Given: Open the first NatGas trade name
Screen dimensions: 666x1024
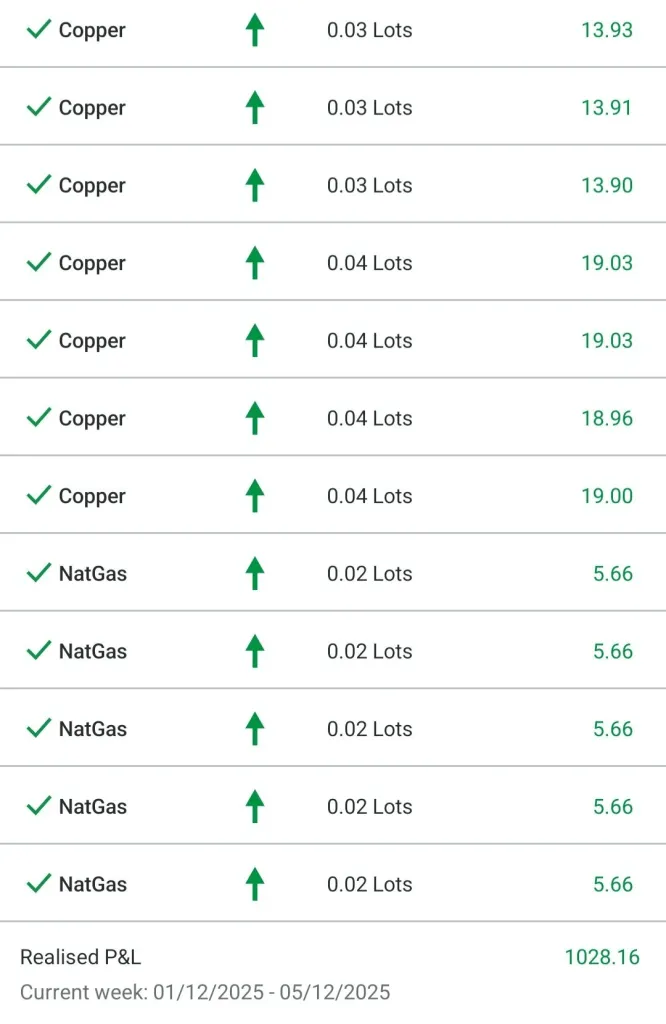Looking at the screenshot, I should (93, 574).
